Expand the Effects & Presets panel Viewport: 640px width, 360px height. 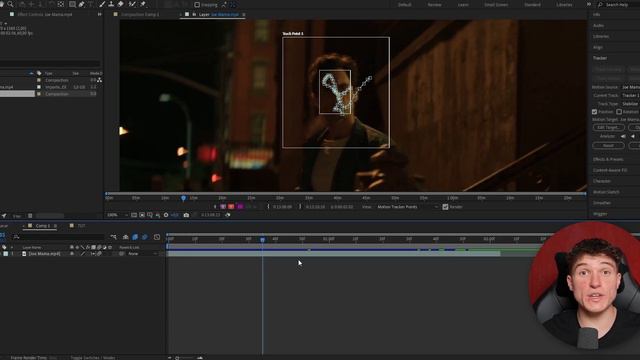point(608,159)
